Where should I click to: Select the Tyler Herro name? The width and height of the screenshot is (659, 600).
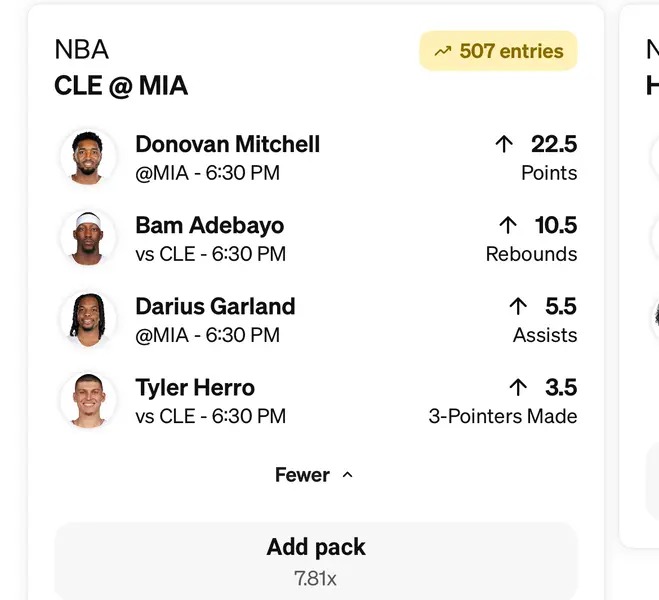(195, 387)
